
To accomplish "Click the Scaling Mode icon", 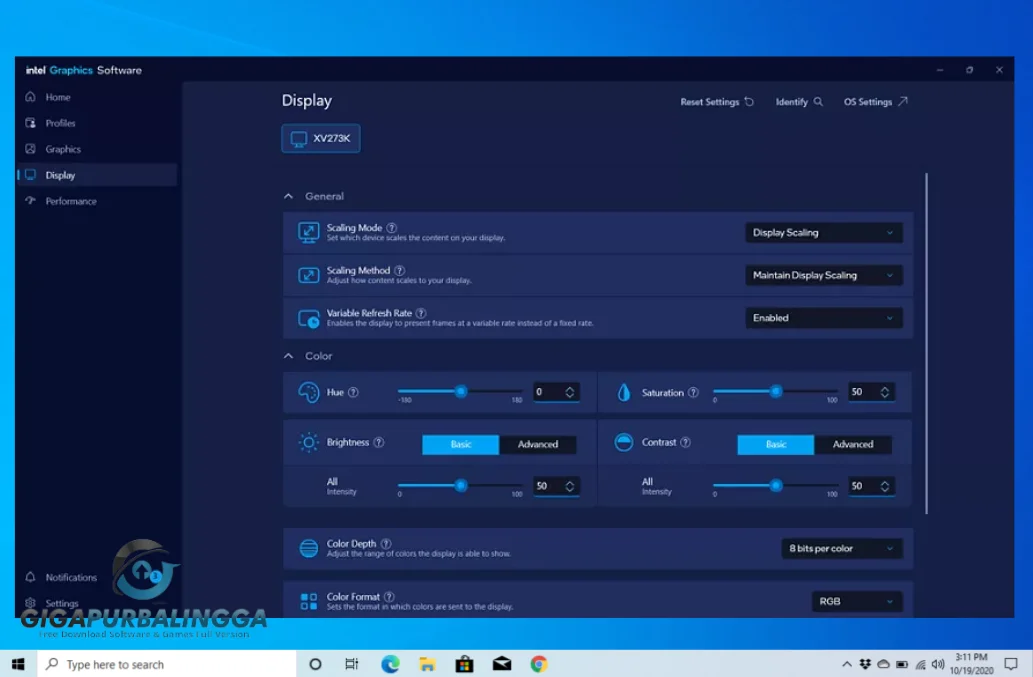I will (x=308, y=232).
